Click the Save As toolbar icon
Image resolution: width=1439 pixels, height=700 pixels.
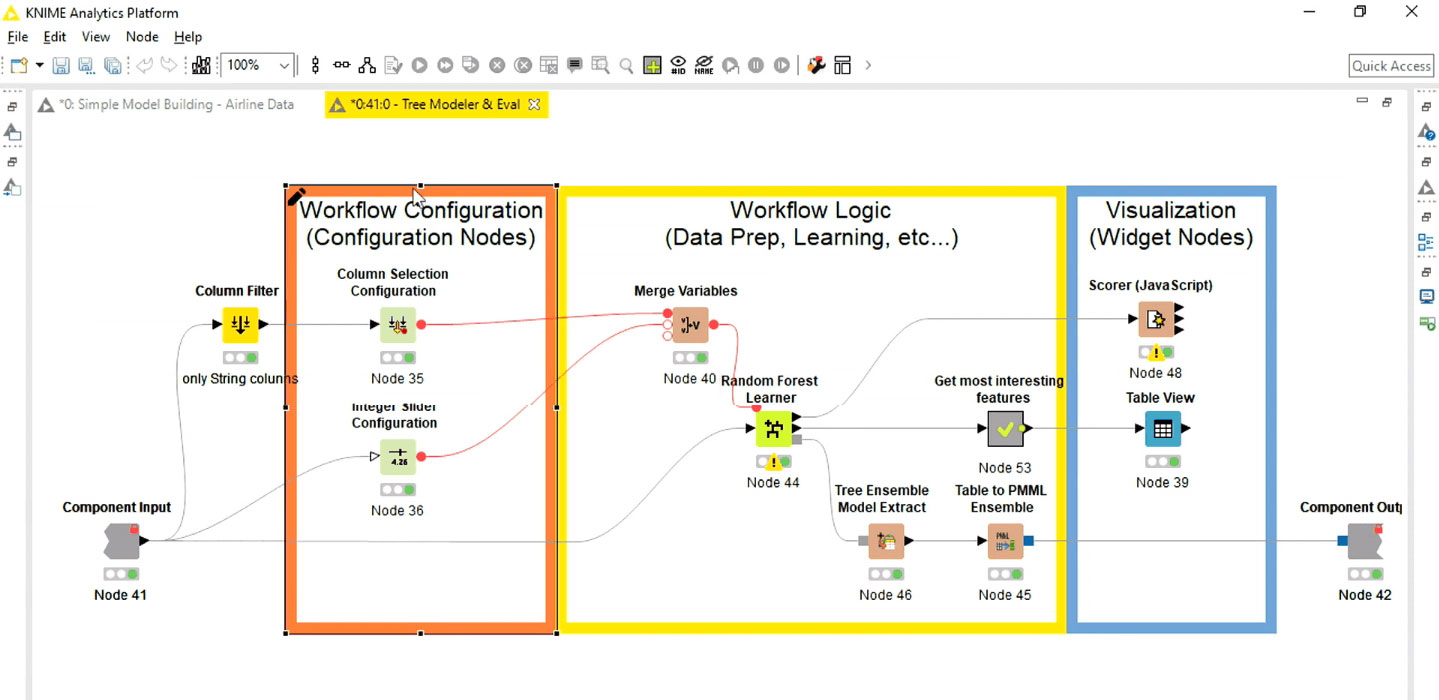click(x=87, y=66)
